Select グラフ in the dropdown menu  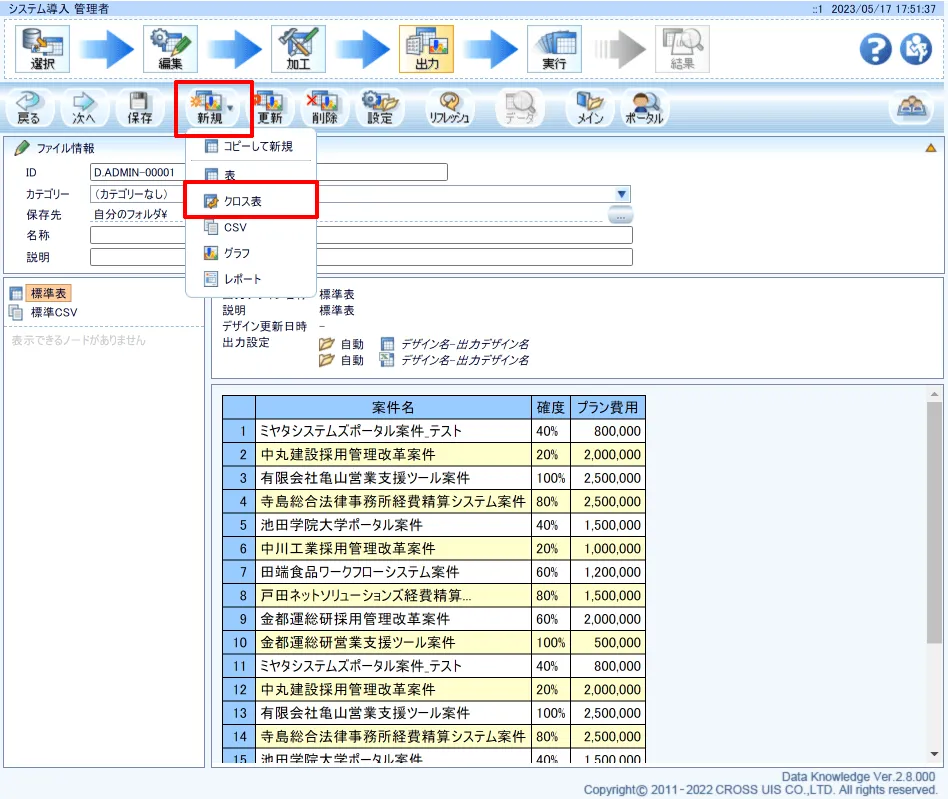pyautogui.click(x=236, y=253)
